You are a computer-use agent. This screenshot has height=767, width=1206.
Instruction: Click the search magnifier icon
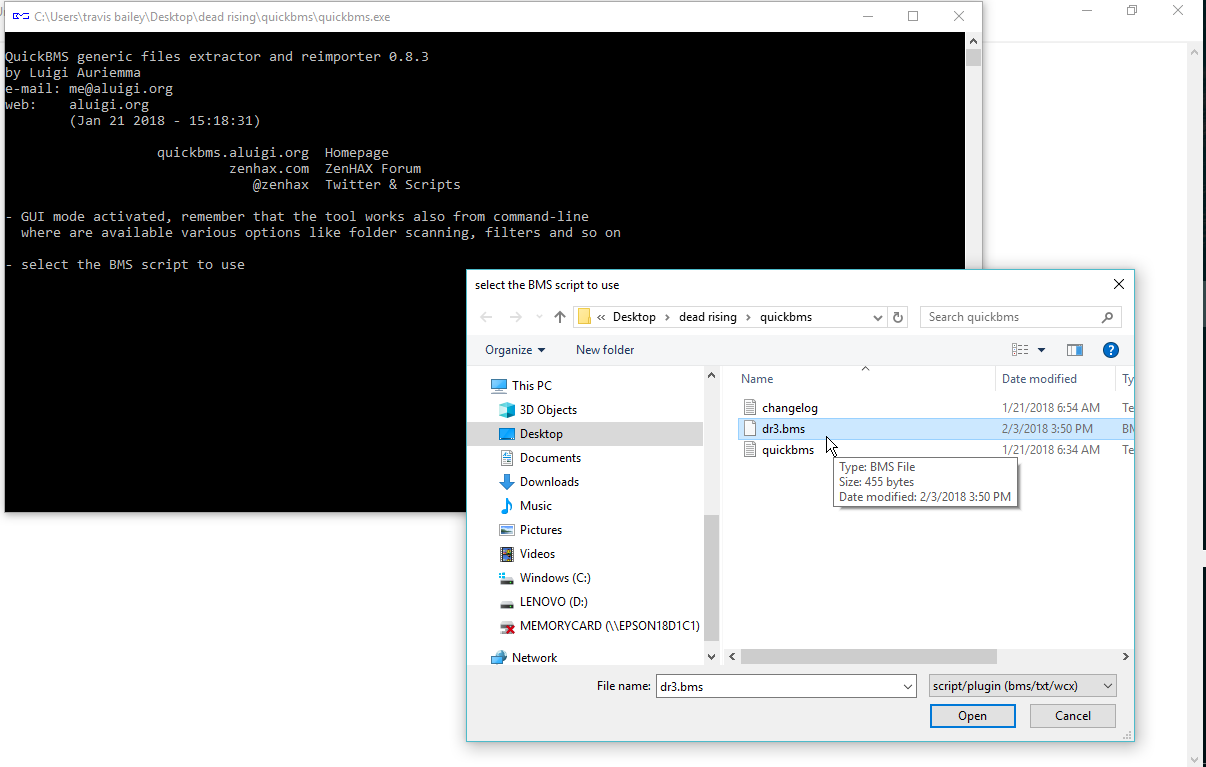click(x=1107, y=317)
